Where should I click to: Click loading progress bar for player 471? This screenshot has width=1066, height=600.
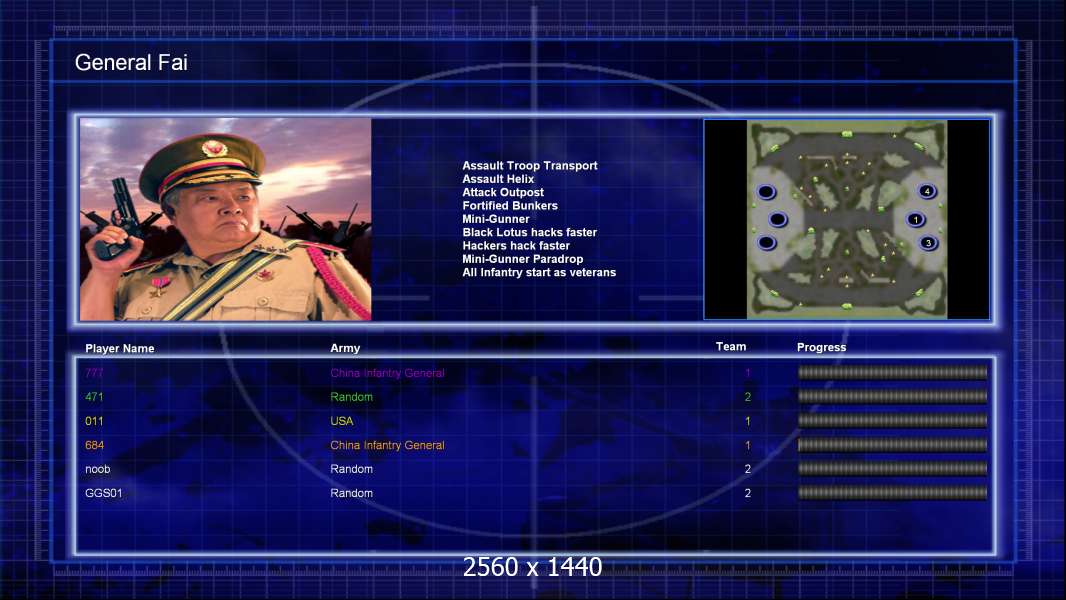[x=893, y=396]
